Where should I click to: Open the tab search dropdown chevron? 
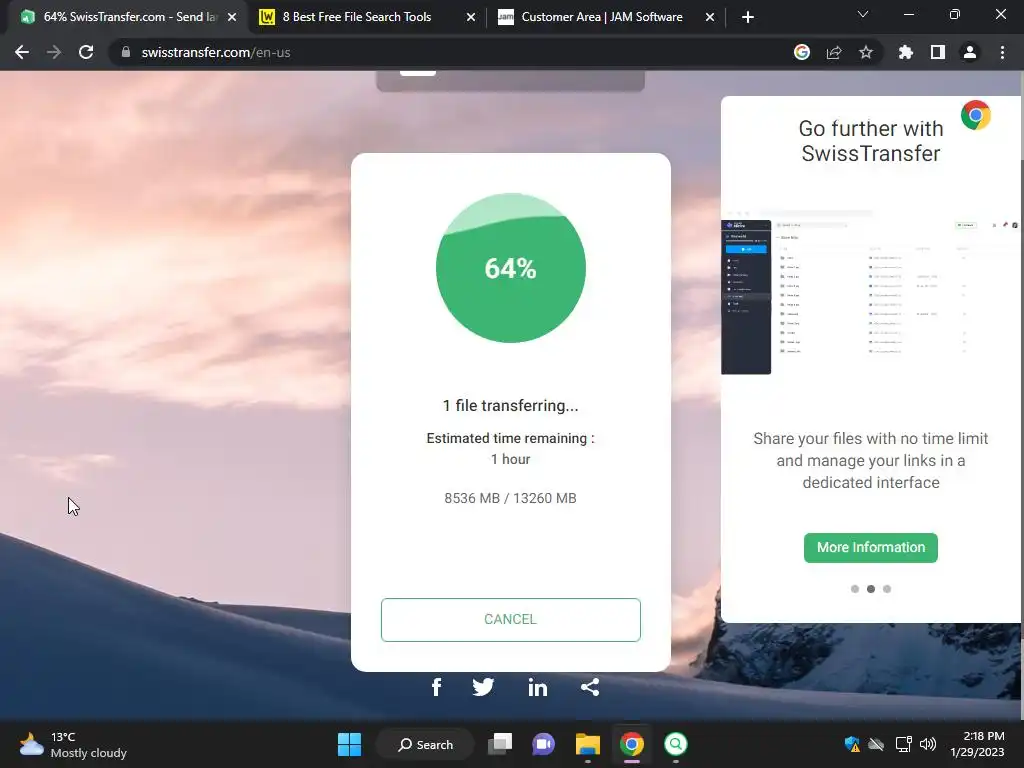click(863, 14)
